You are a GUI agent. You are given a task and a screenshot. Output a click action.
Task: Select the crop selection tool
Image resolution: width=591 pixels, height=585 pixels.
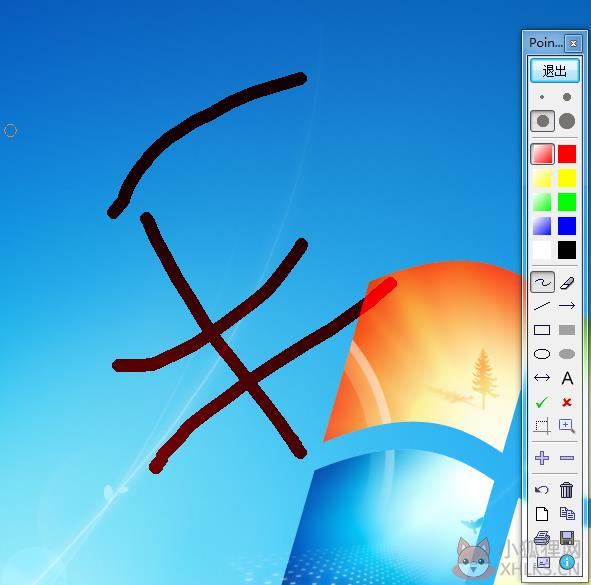(542, 426)
